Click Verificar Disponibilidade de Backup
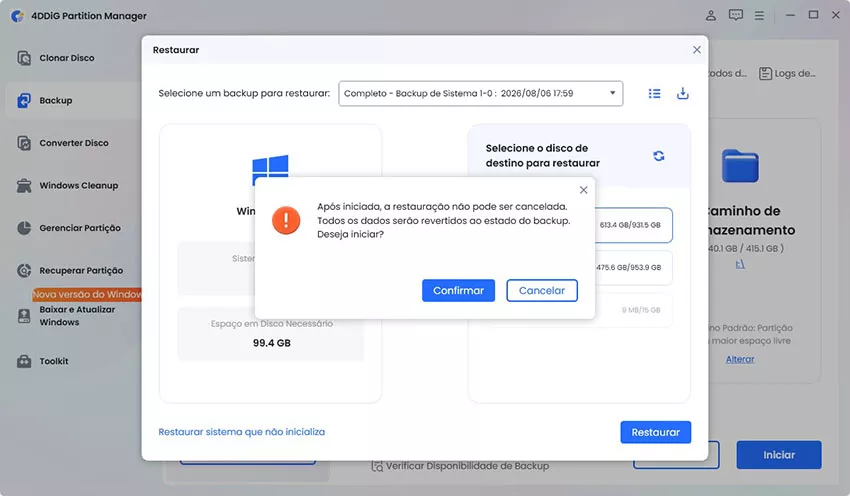 point(460,466)
